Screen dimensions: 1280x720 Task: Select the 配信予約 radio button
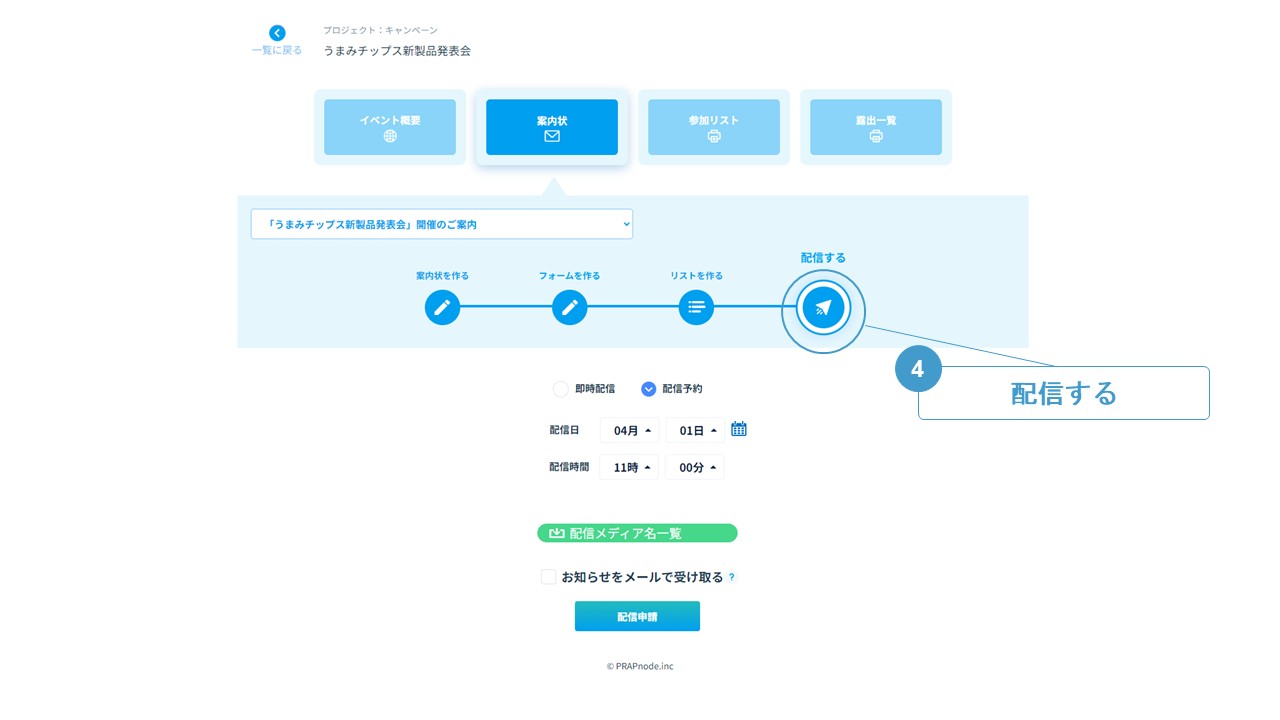point(648,389)
